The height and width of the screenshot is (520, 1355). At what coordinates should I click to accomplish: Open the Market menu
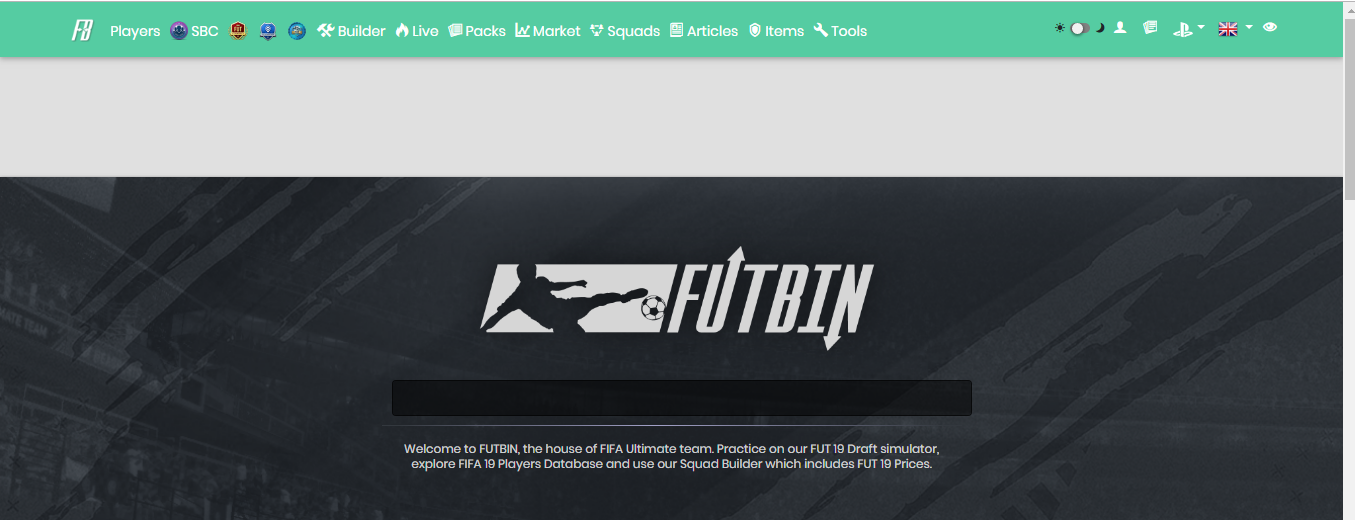(x=548, y=31)
